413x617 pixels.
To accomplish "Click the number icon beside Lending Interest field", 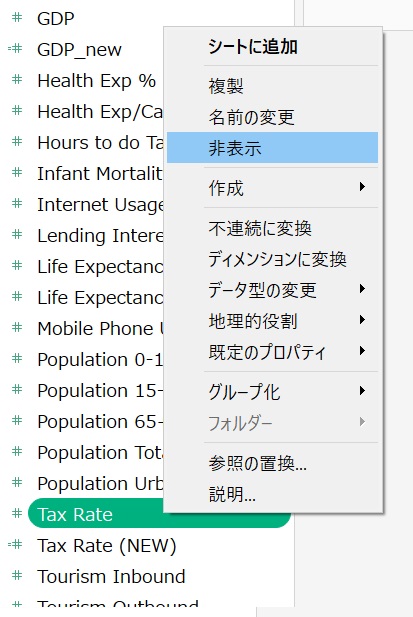I will (x=17, y=235).
